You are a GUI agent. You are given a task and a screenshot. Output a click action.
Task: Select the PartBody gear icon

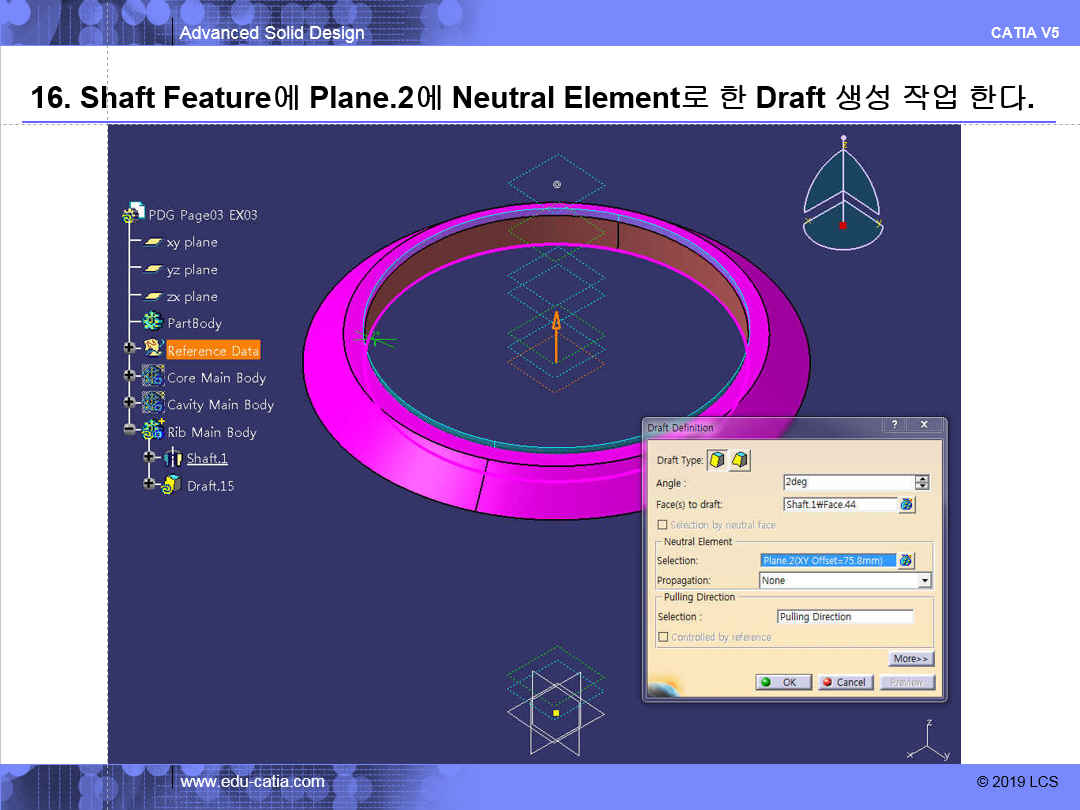point(153,323)
